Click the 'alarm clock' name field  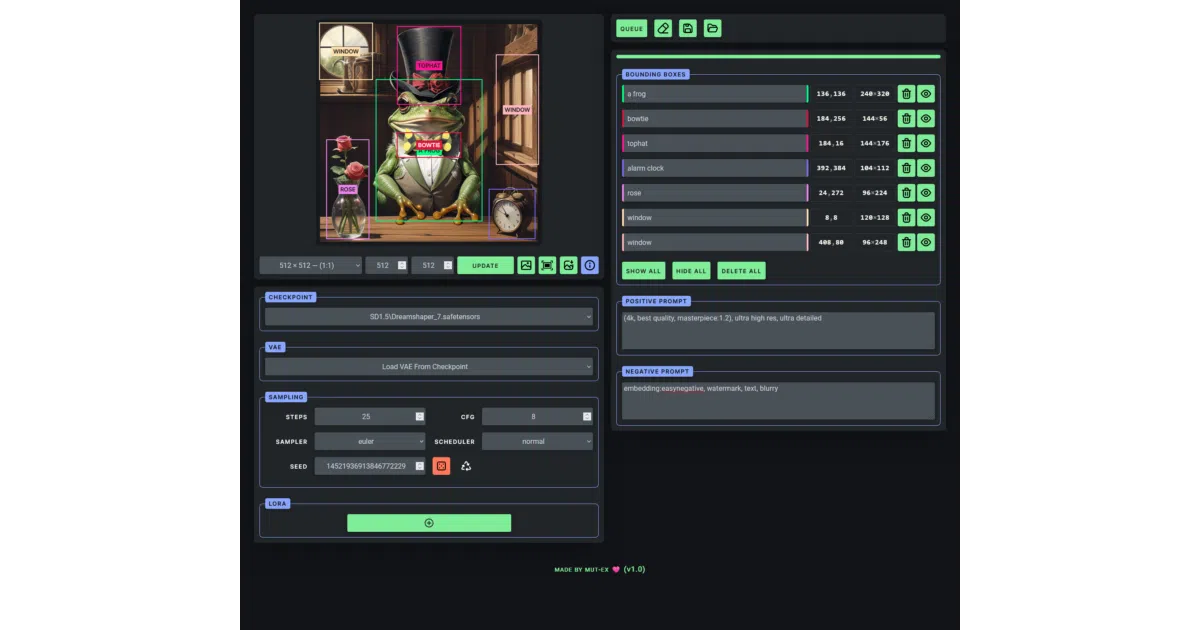coord(715,168)
